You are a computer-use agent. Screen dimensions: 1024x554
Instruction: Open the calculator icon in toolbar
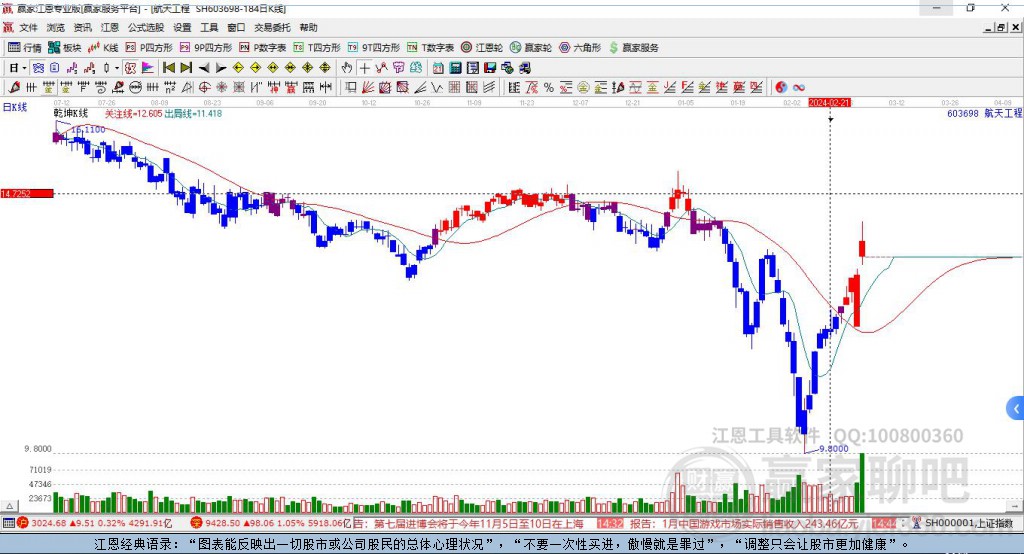pos(455,67)
